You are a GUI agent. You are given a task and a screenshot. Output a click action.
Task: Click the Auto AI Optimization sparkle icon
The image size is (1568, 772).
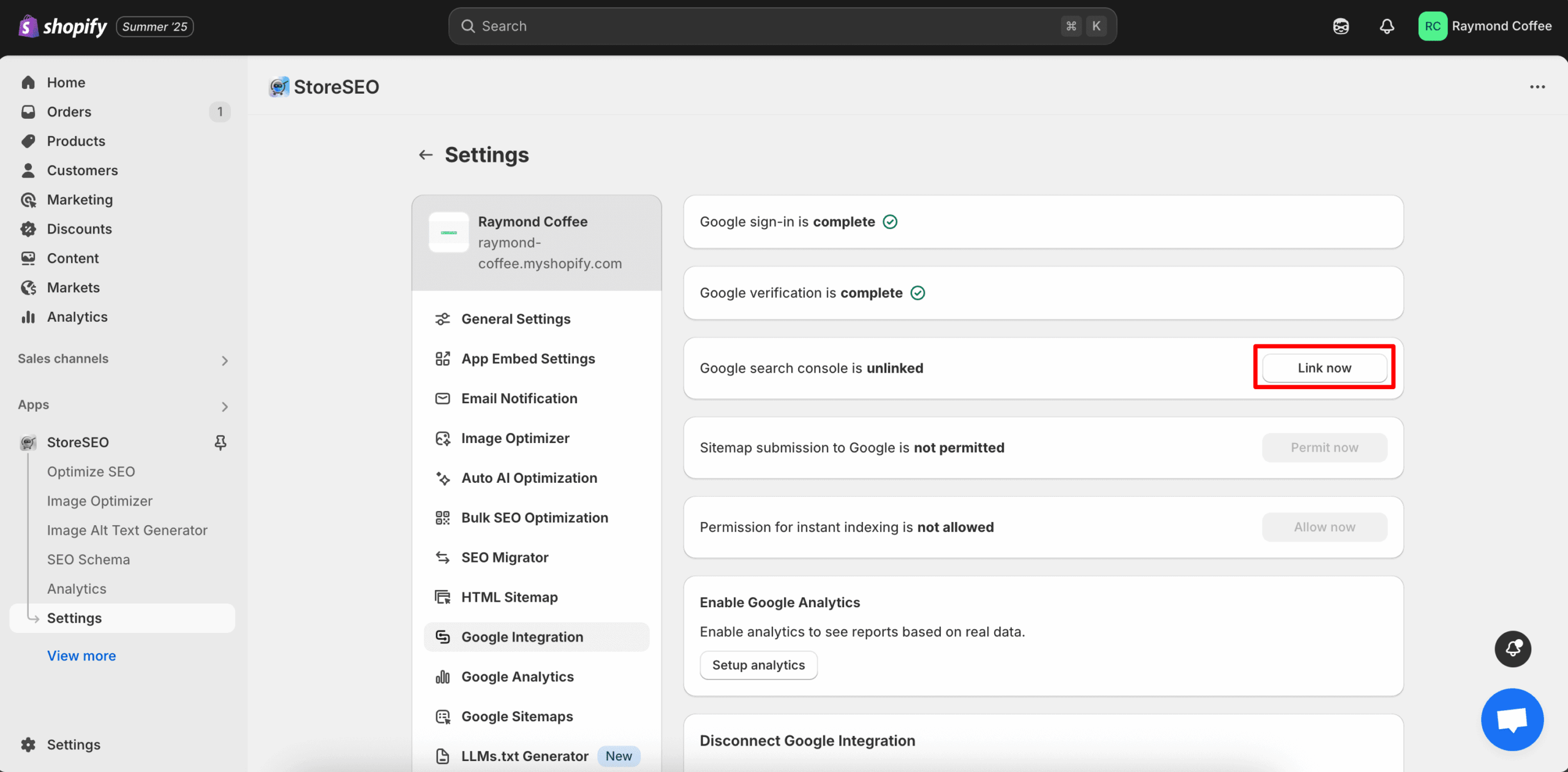[442, 479]
